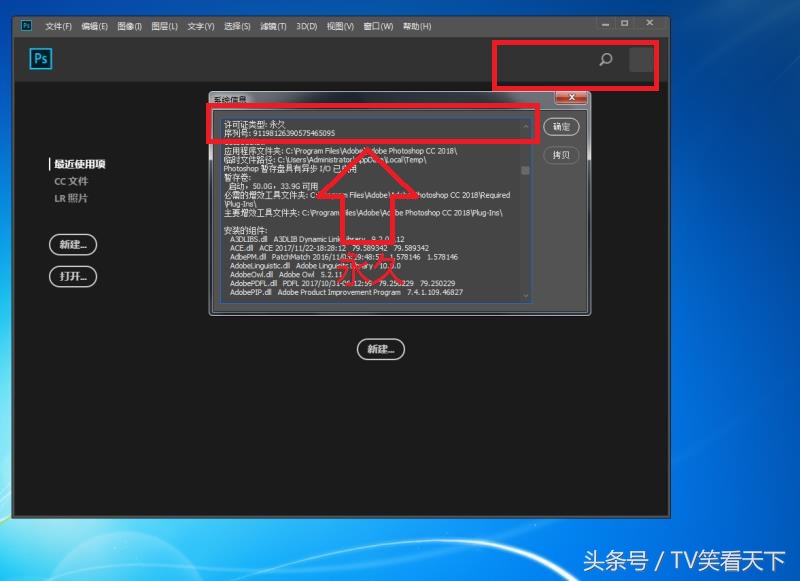
Task: Click the scroll-up arrow in the system info list
Action: pos(526,128)
